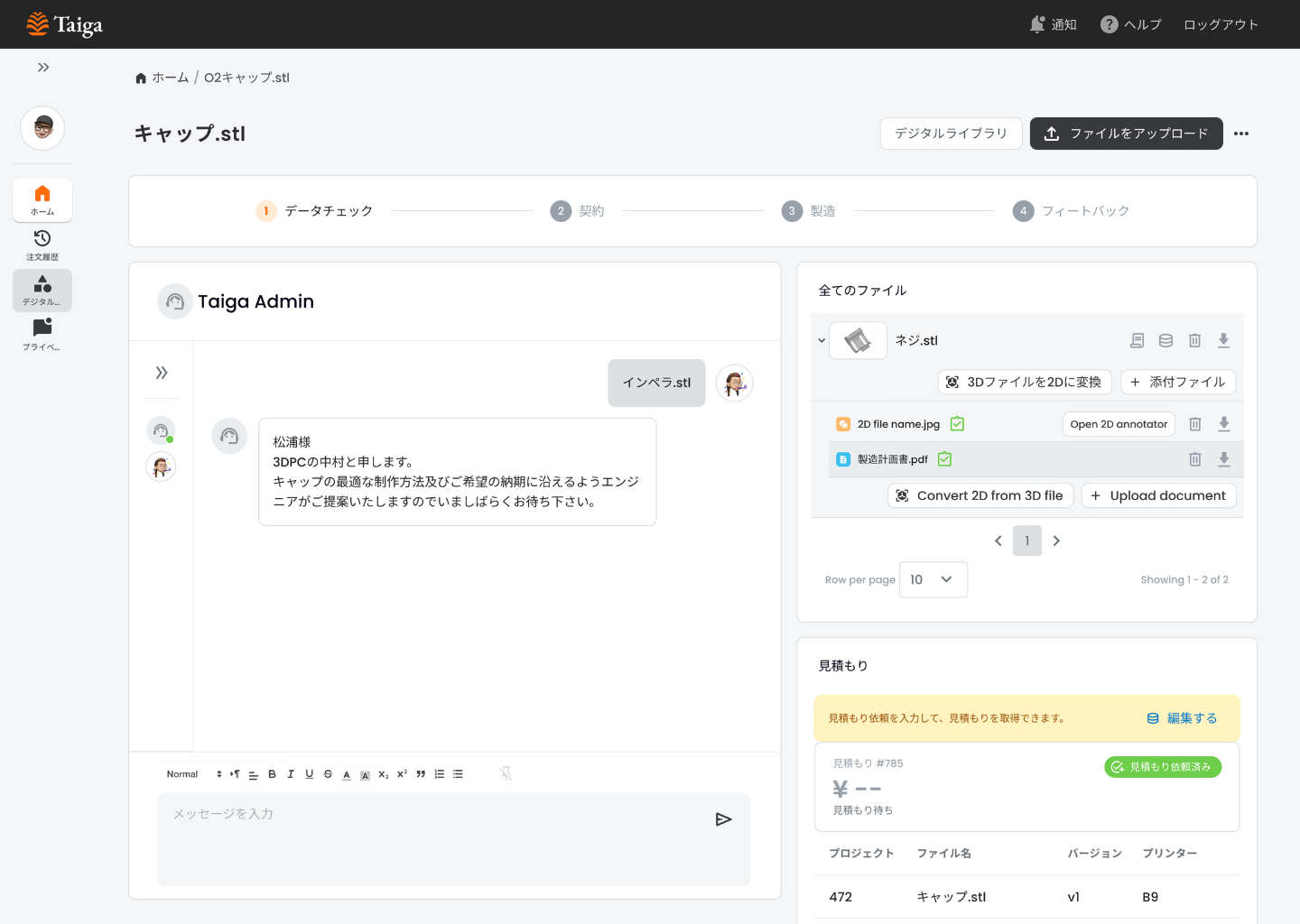This screenshot has height=924, width=1300.
Task: Delete 2D file name.jpg
Action: 1194,424
